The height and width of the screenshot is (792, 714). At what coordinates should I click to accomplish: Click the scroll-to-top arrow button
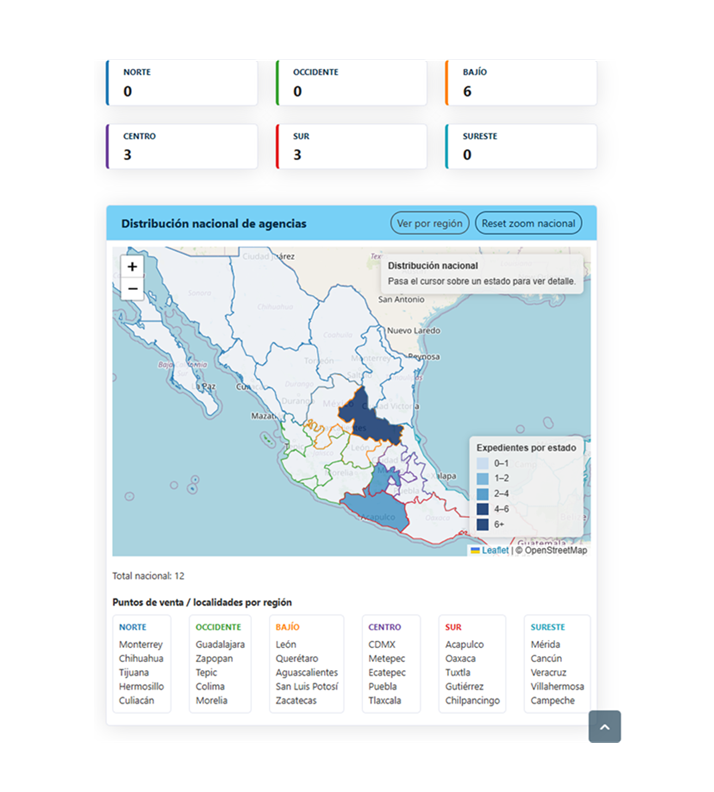[x=604, y=726]
